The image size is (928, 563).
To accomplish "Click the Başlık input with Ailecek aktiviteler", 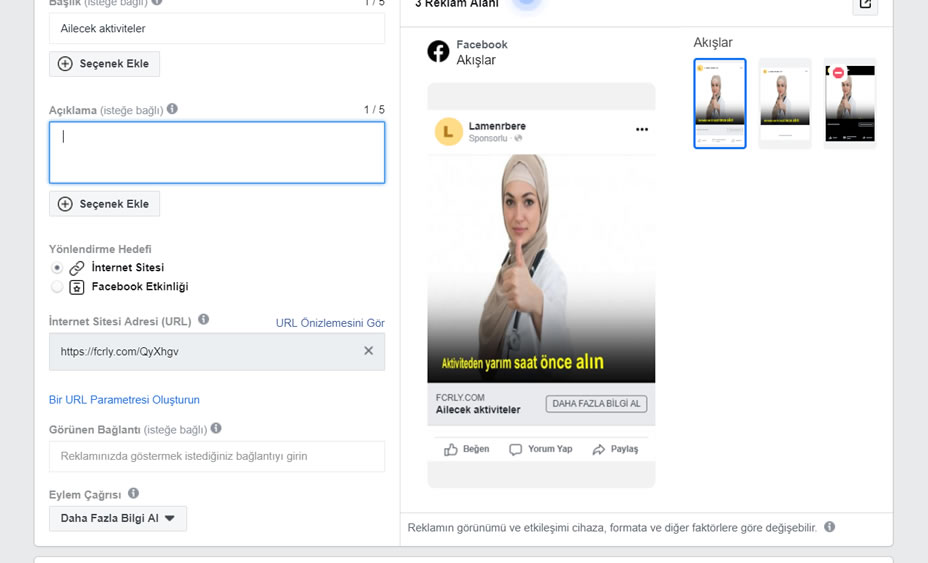I will [217, 28].
